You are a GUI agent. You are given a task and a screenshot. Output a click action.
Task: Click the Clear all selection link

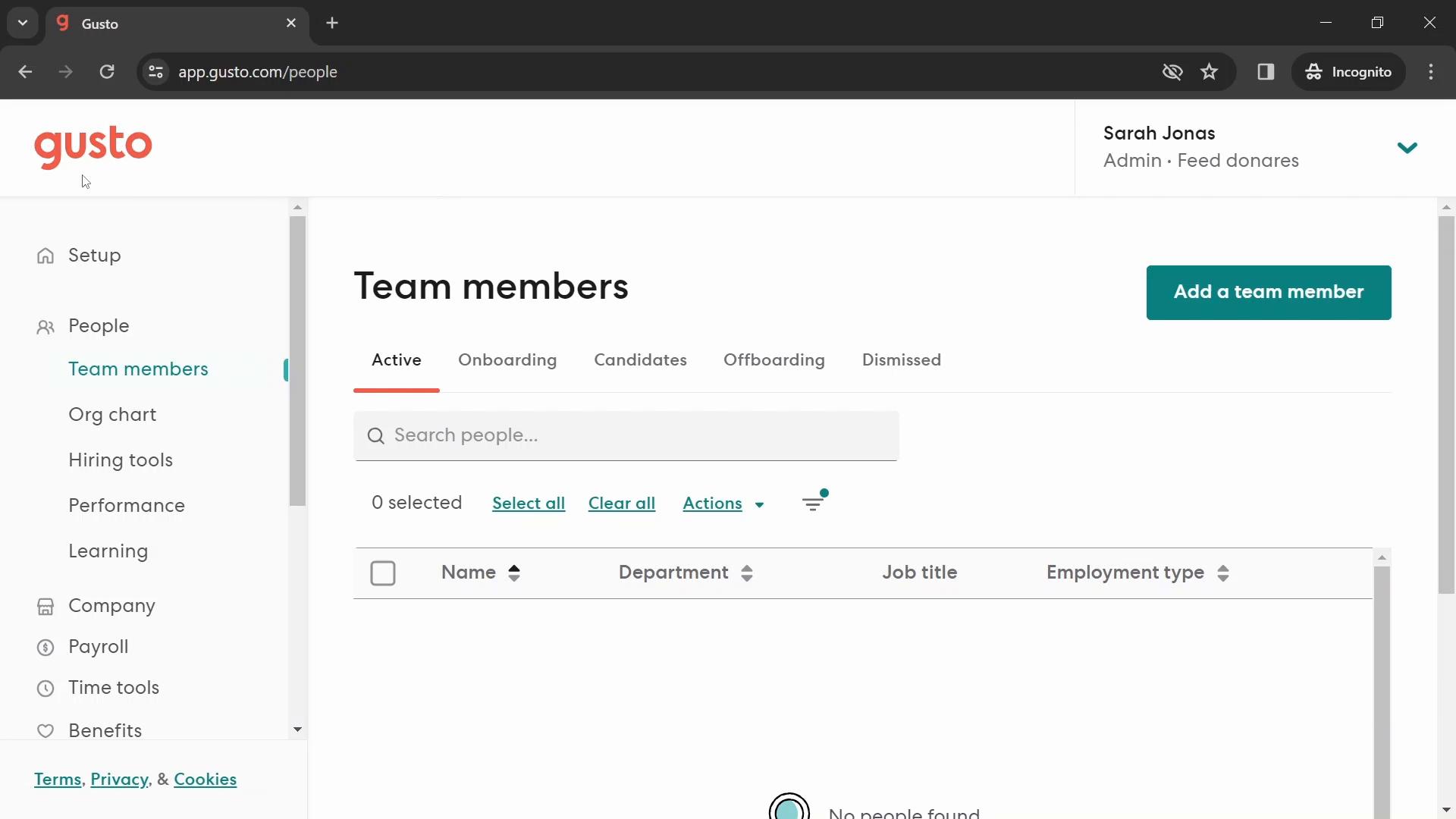click(x=622, y=503)
